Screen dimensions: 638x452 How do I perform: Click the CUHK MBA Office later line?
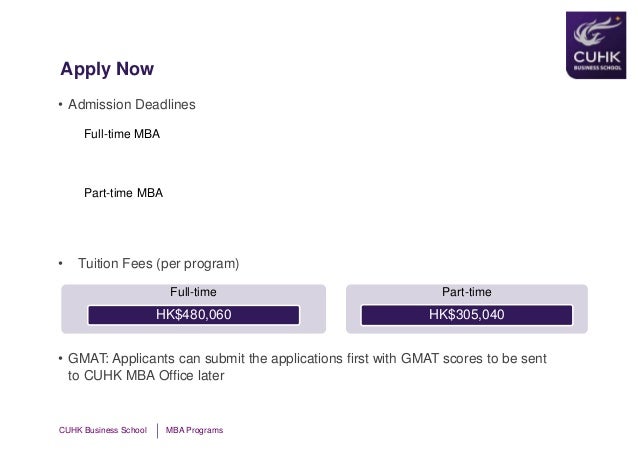146,376
